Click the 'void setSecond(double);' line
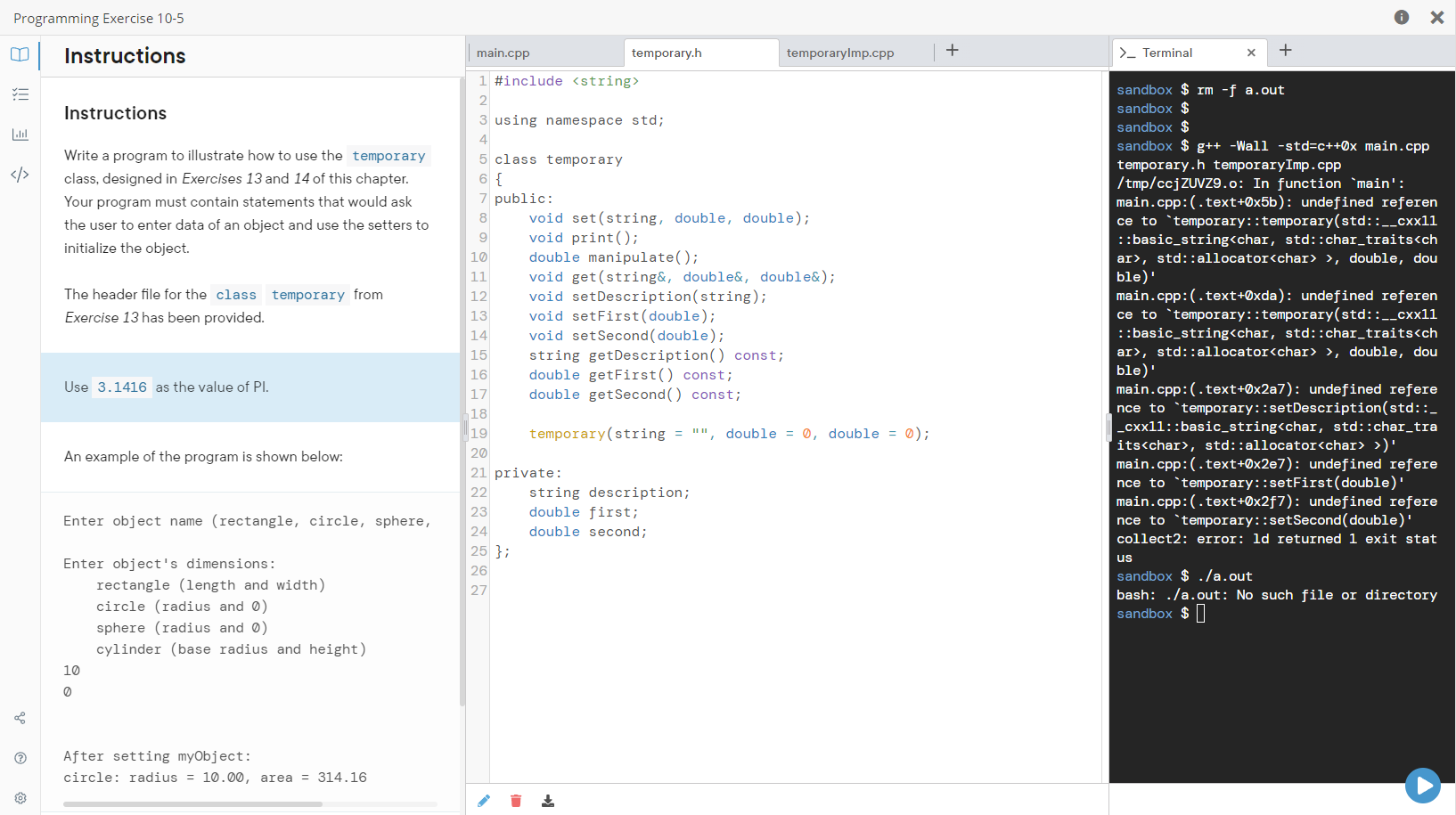1456x815 pixels. pos(626,336)
